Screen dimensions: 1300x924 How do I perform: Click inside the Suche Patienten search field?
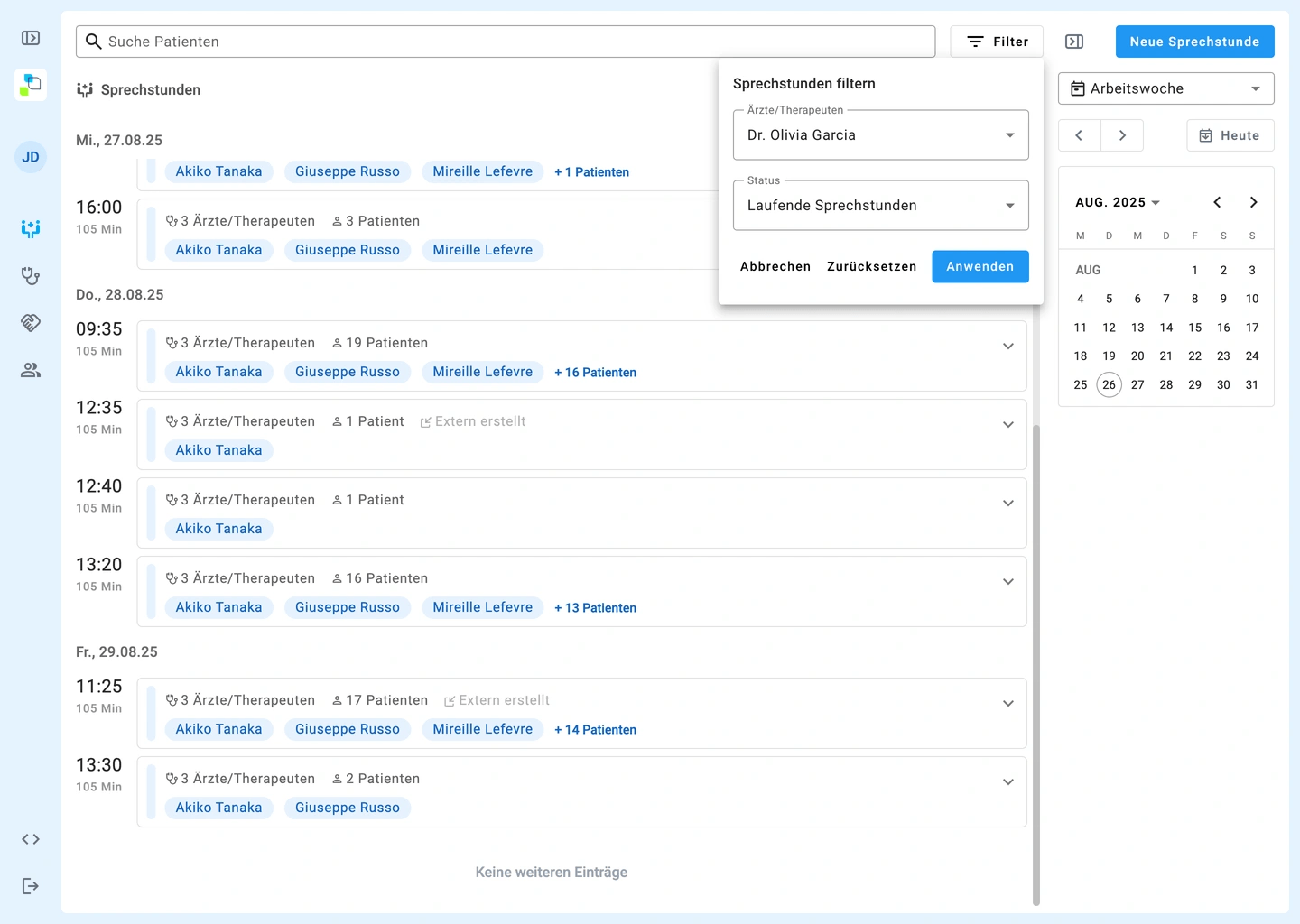coord(506,41)
